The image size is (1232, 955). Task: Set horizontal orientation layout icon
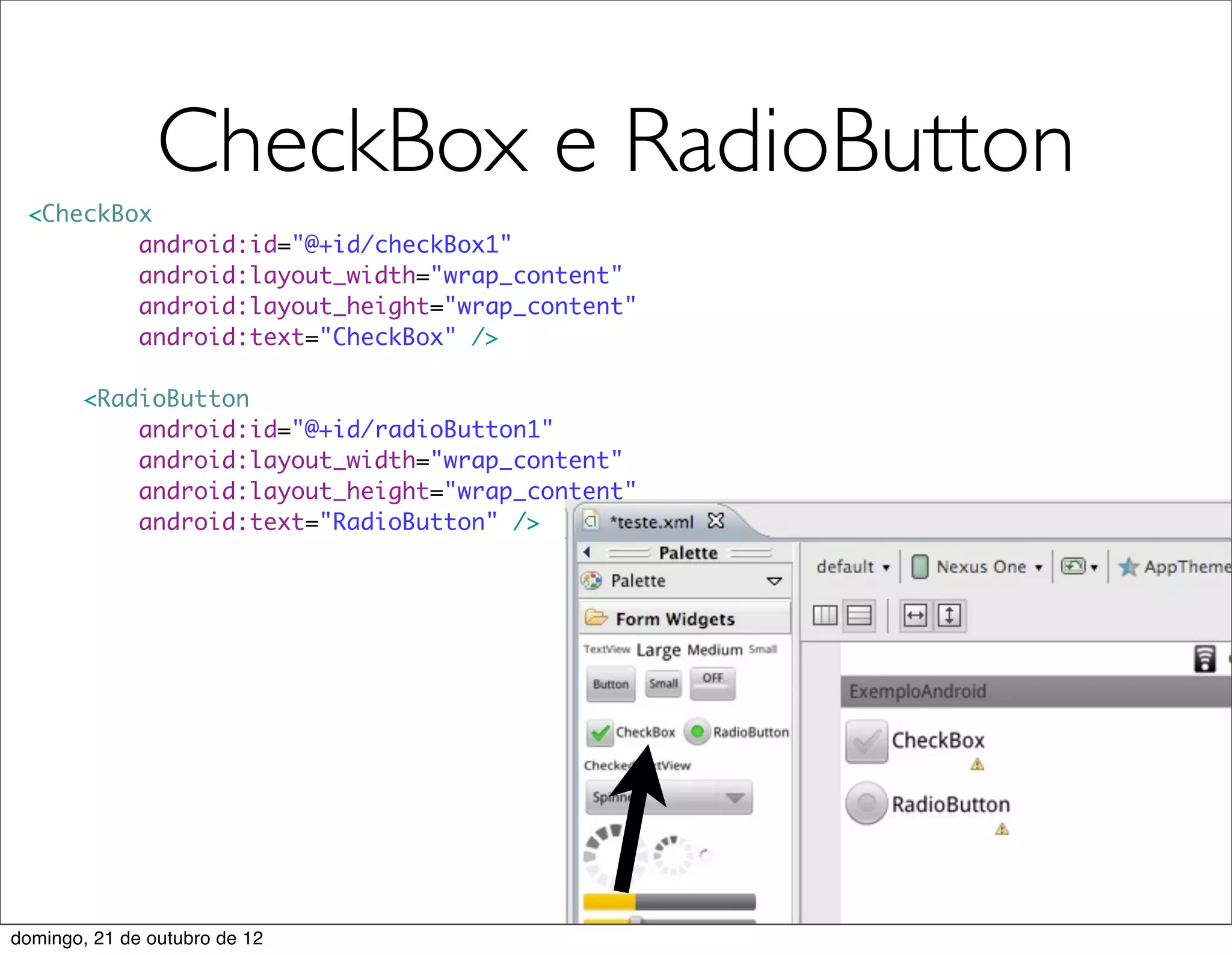click(x=825, y=616)
